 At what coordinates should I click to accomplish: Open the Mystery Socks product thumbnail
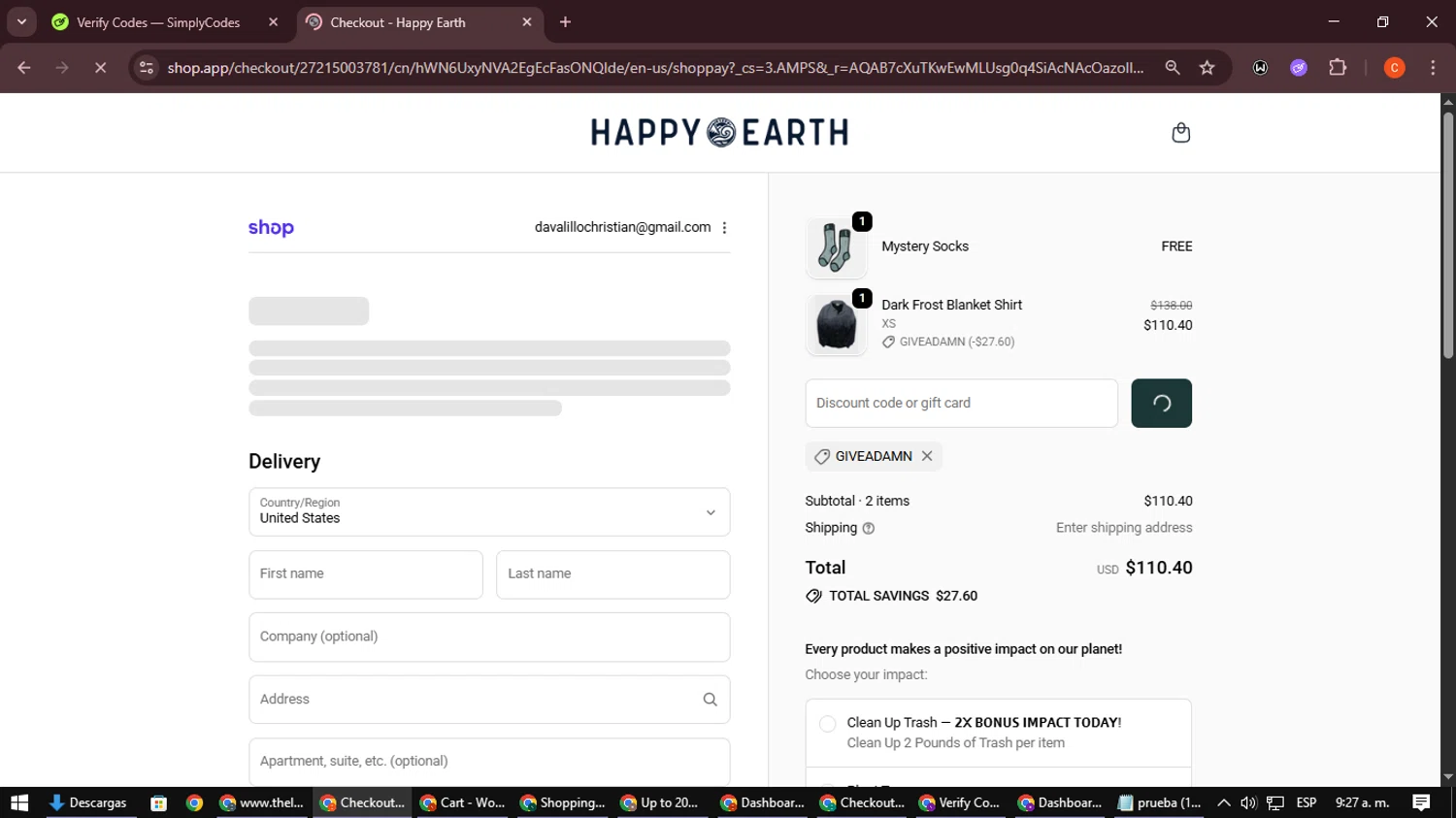(x=836, y=246)
